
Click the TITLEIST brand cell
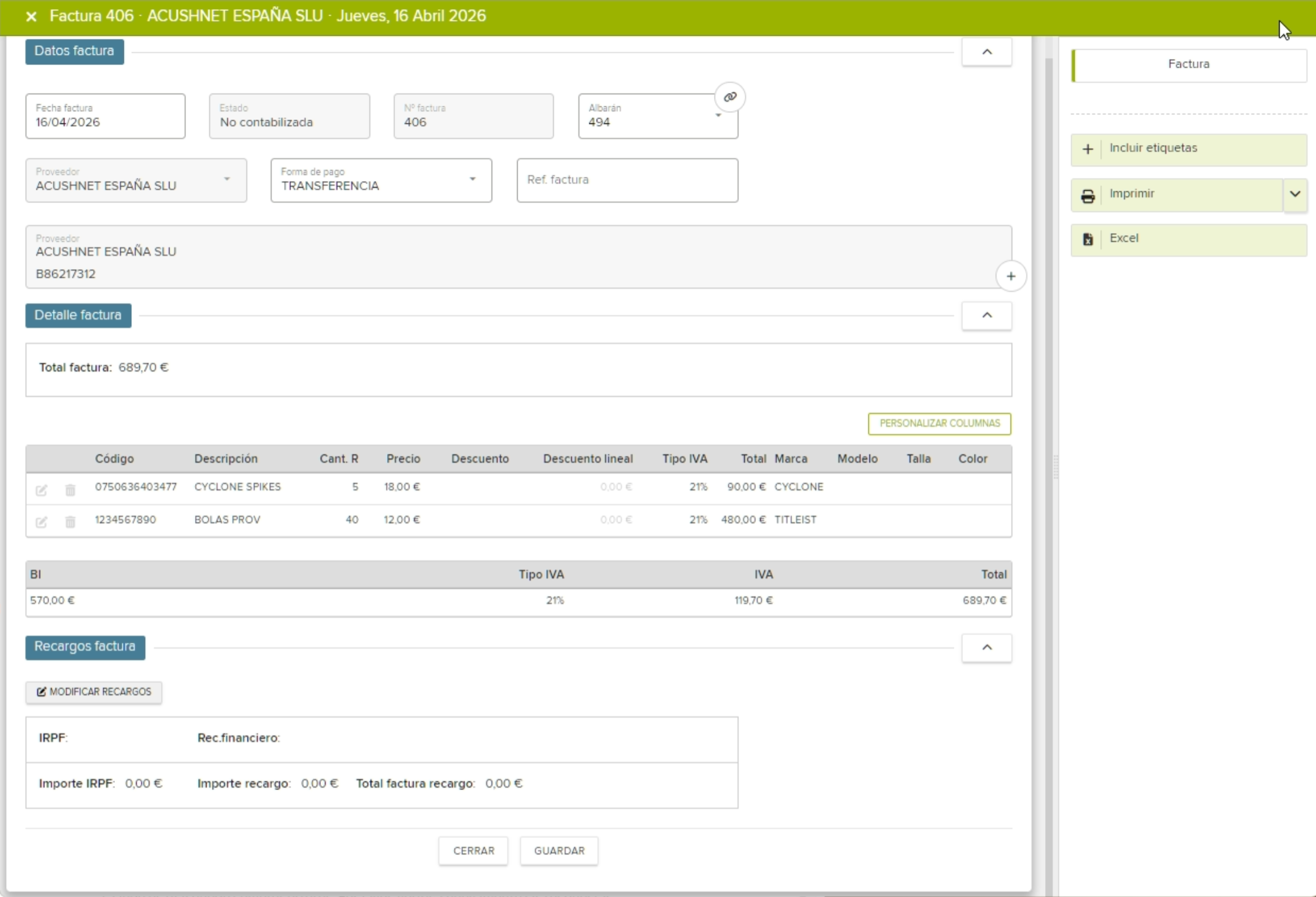pos(795,520)
